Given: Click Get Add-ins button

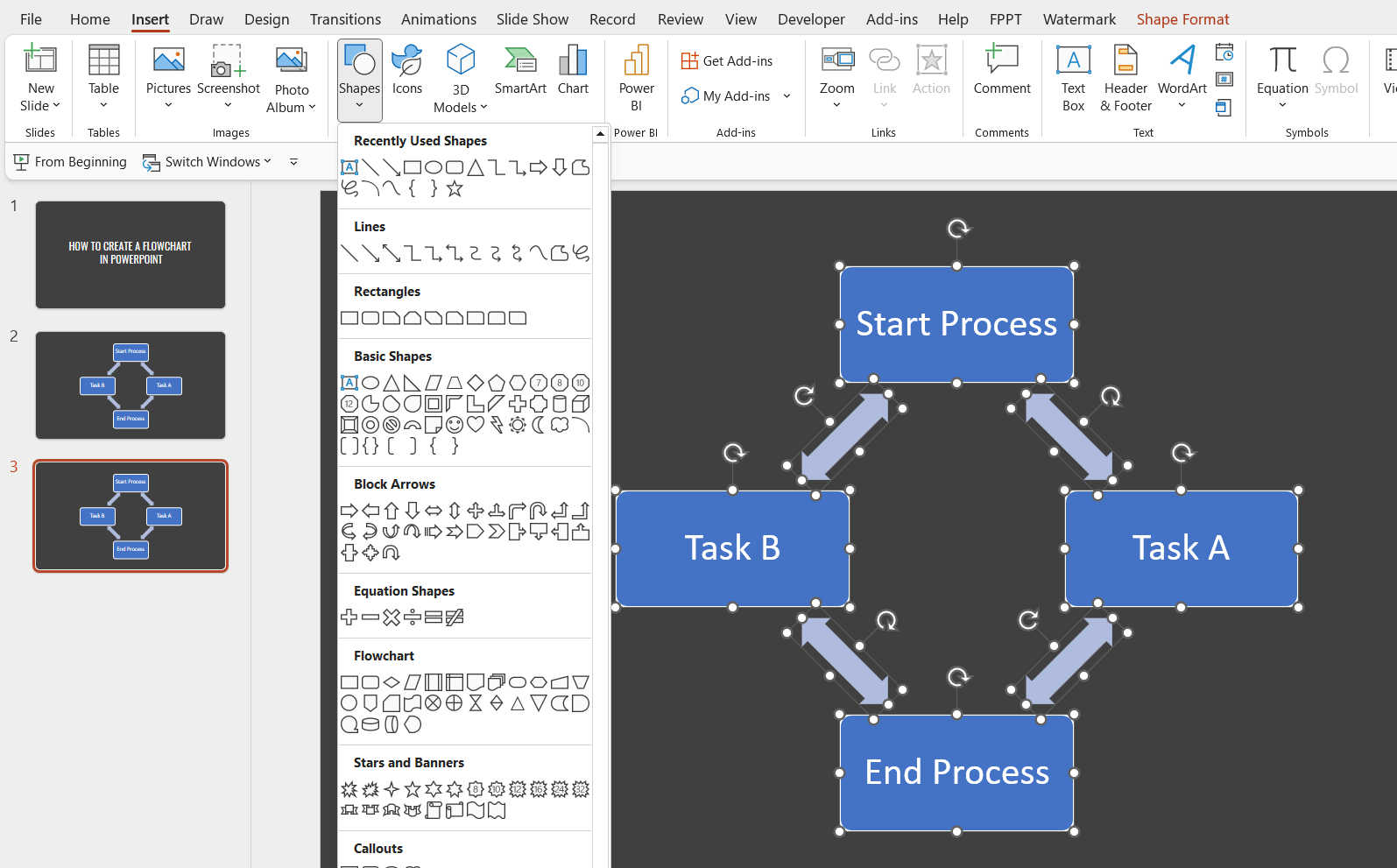Looking at the screenshot, I should (727, 60).
